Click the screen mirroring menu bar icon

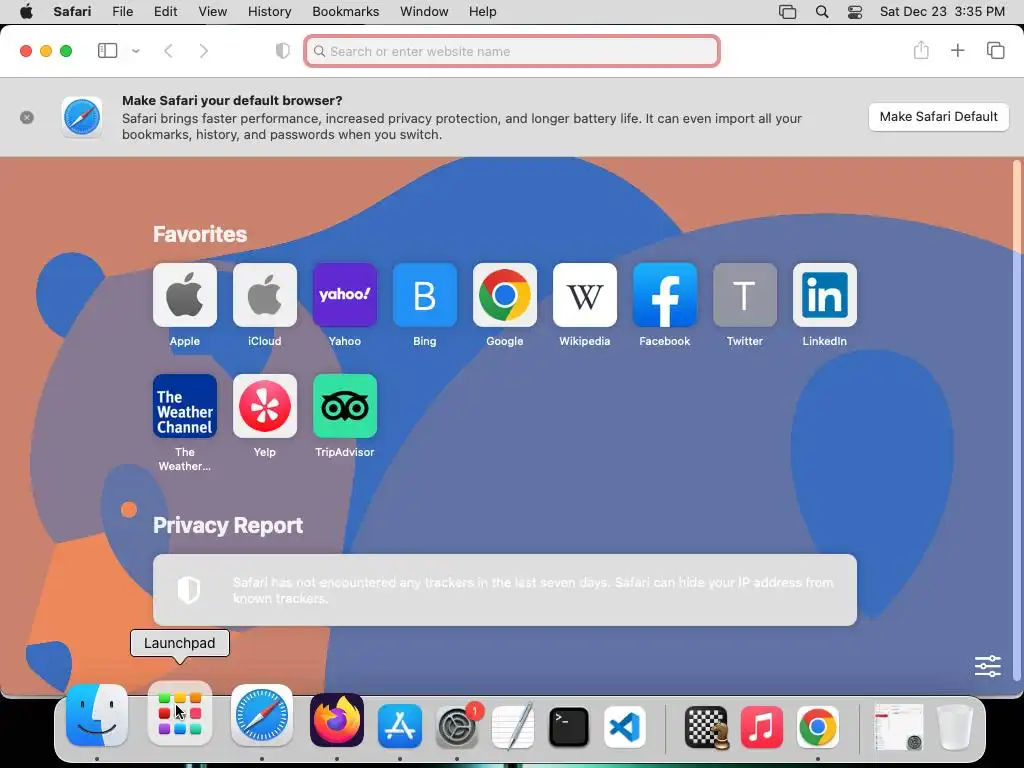(x=788, y=12)
